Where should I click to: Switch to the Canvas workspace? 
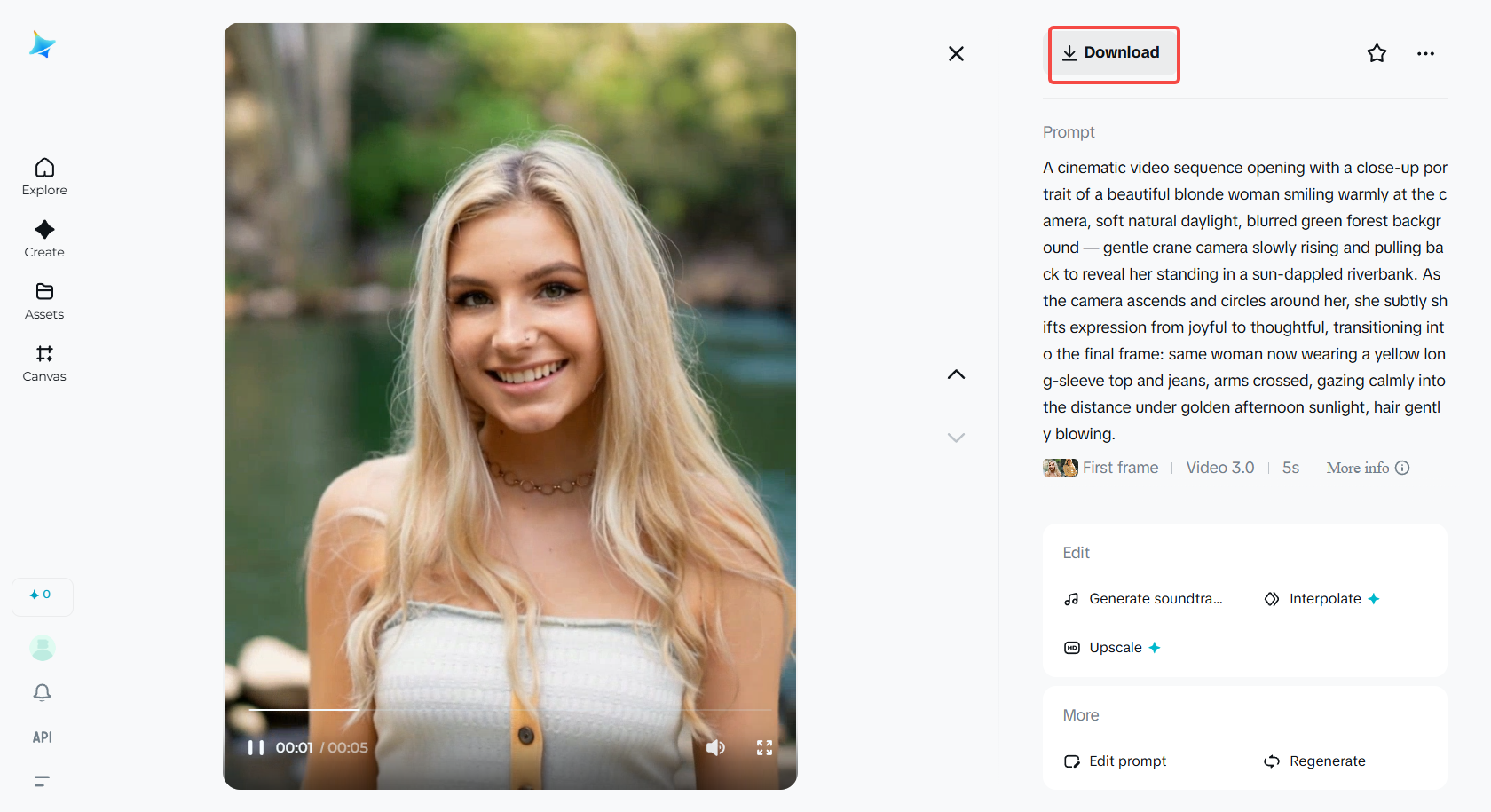43,362
